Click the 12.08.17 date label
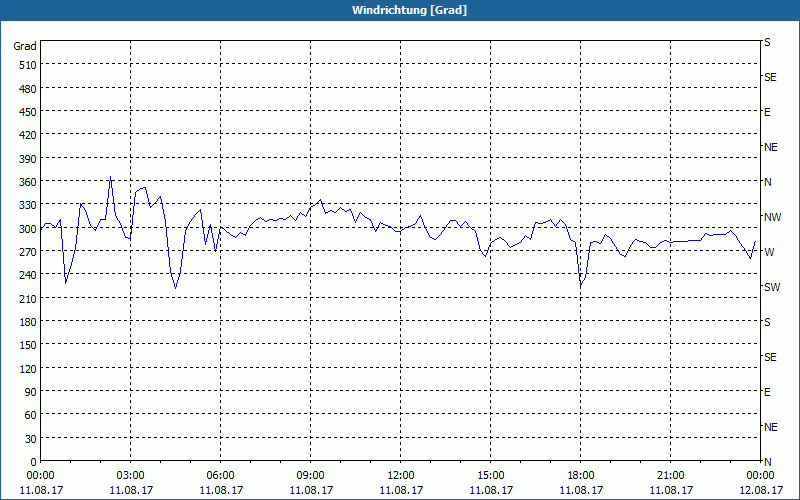This screenshot has width=800, height=500. (x=761, y=490)
